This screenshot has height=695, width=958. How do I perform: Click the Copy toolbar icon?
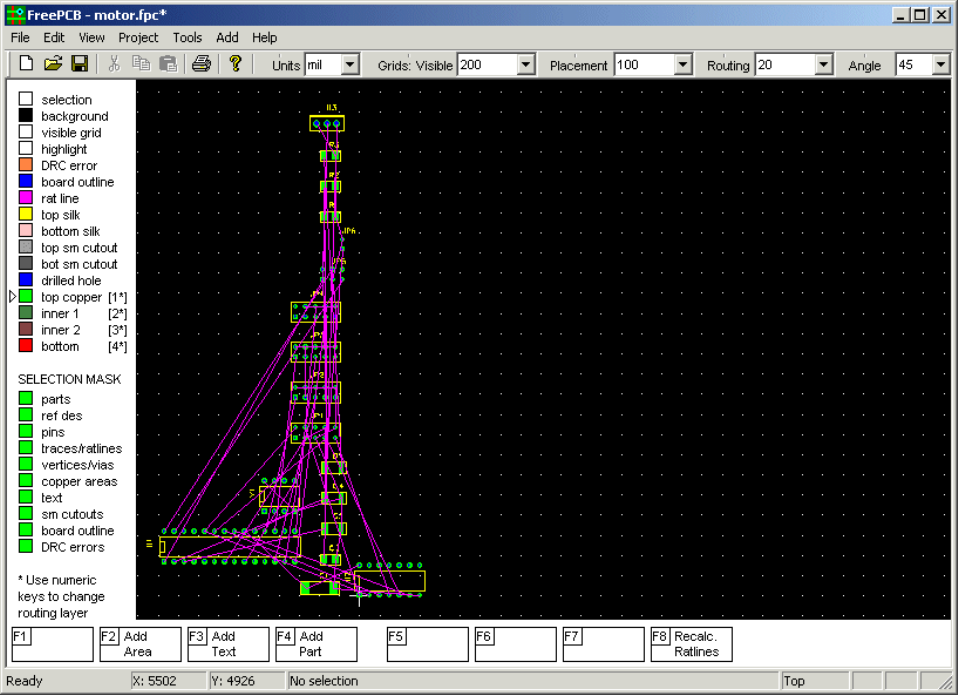141,64
